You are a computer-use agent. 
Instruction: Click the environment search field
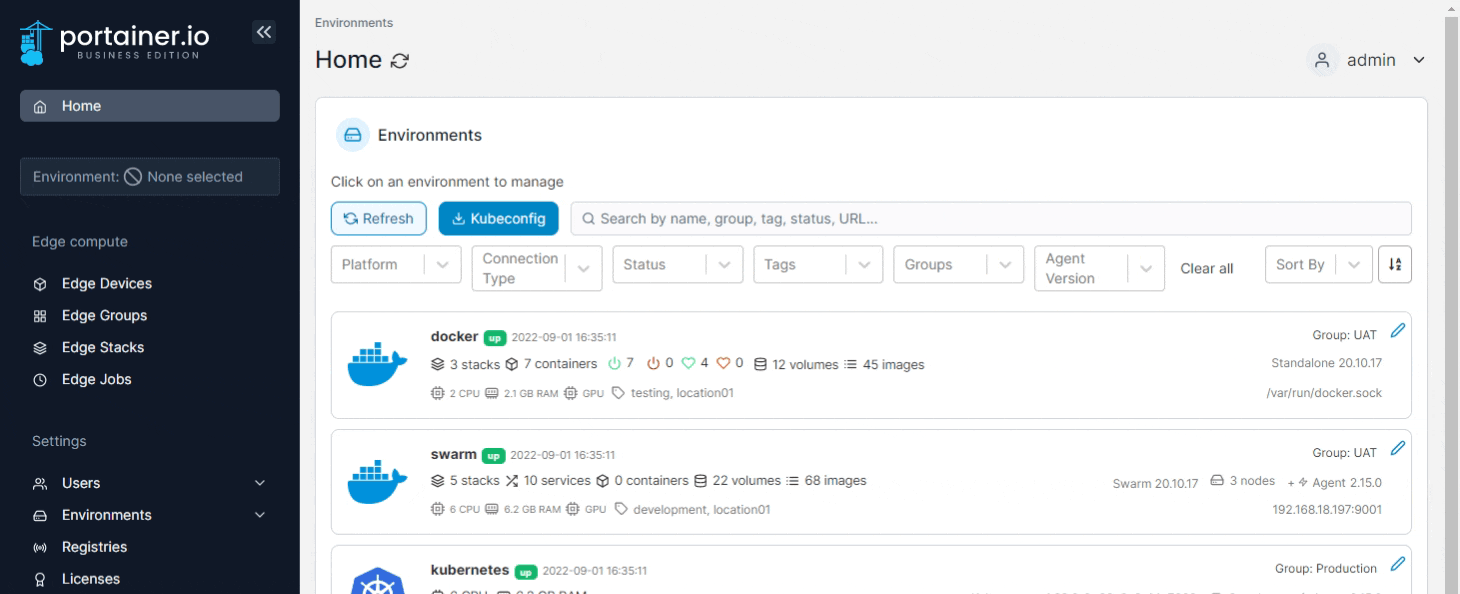pos(990,218)
